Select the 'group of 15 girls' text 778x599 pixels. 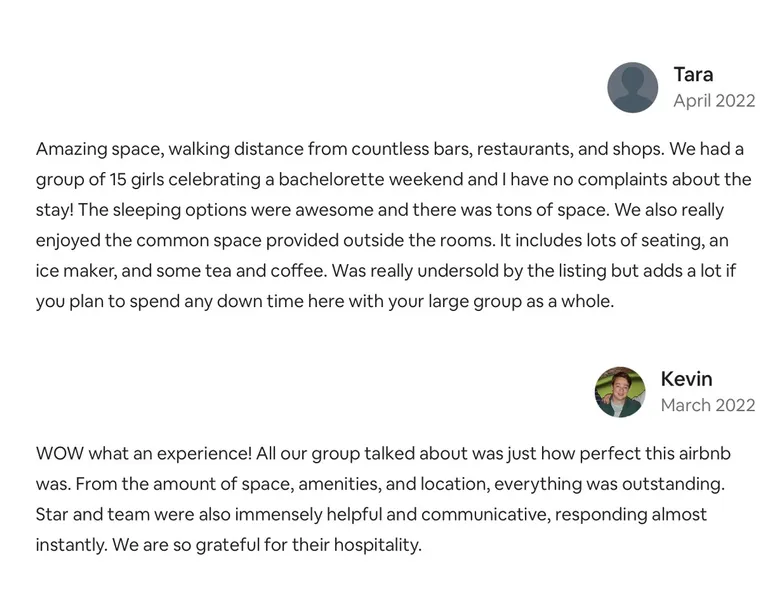click(x=100, y=179)
